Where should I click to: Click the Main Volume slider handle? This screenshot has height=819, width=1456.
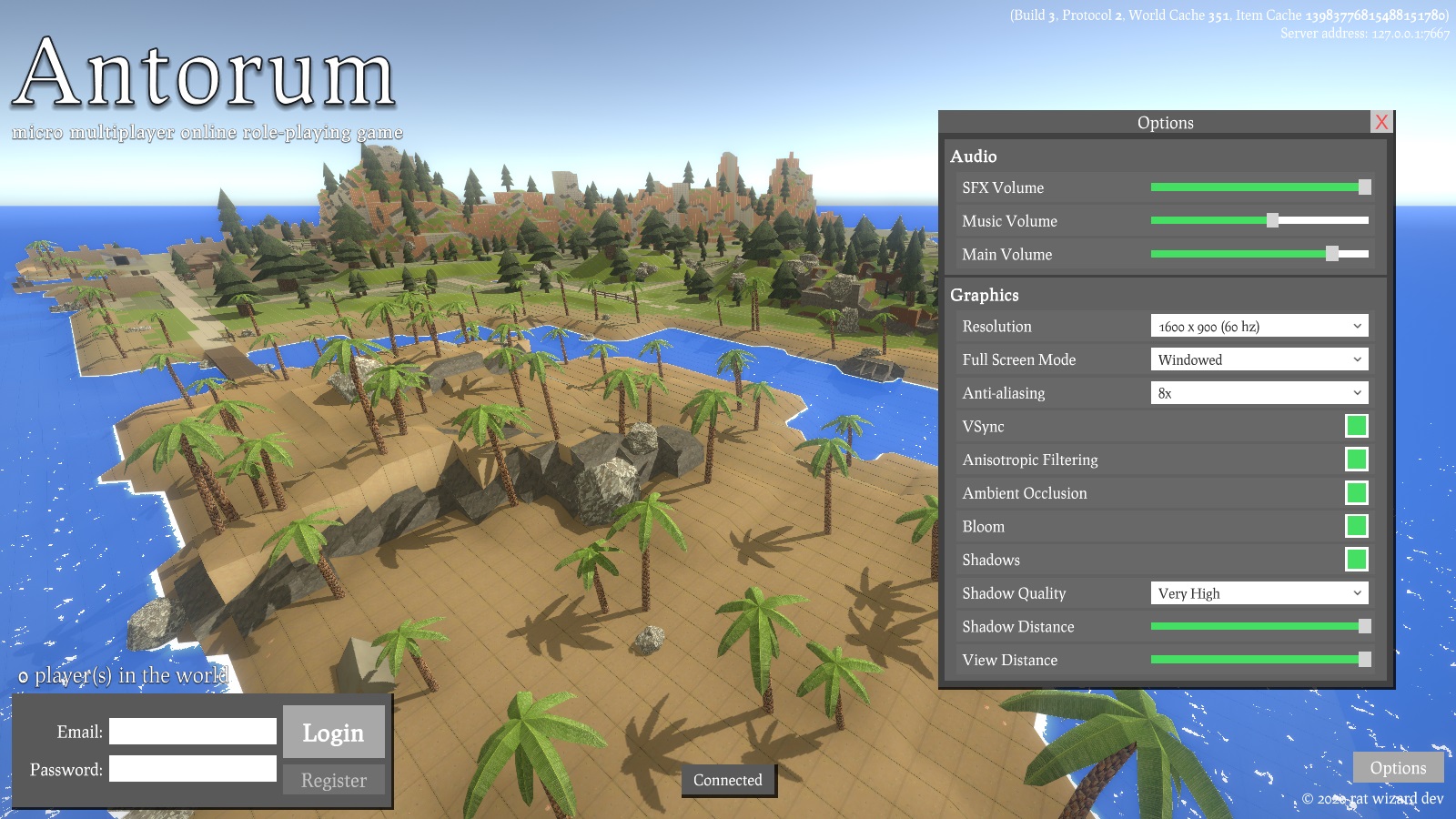[x=1332, y=254]
